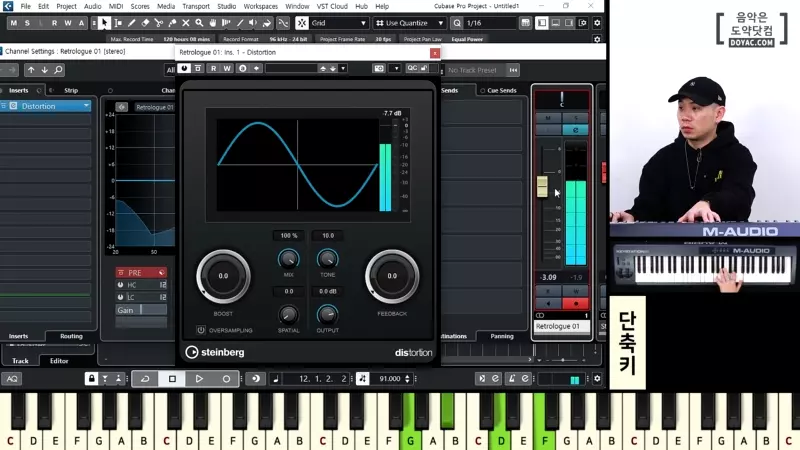
Task: Open the Use Quantize dropdown
Action: pyautogui.click(x=441, y=23)
